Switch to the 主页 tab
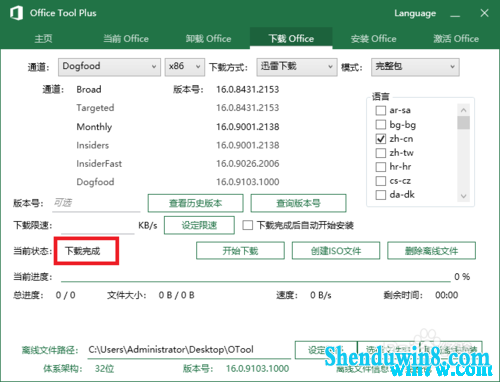 point(43,39)
